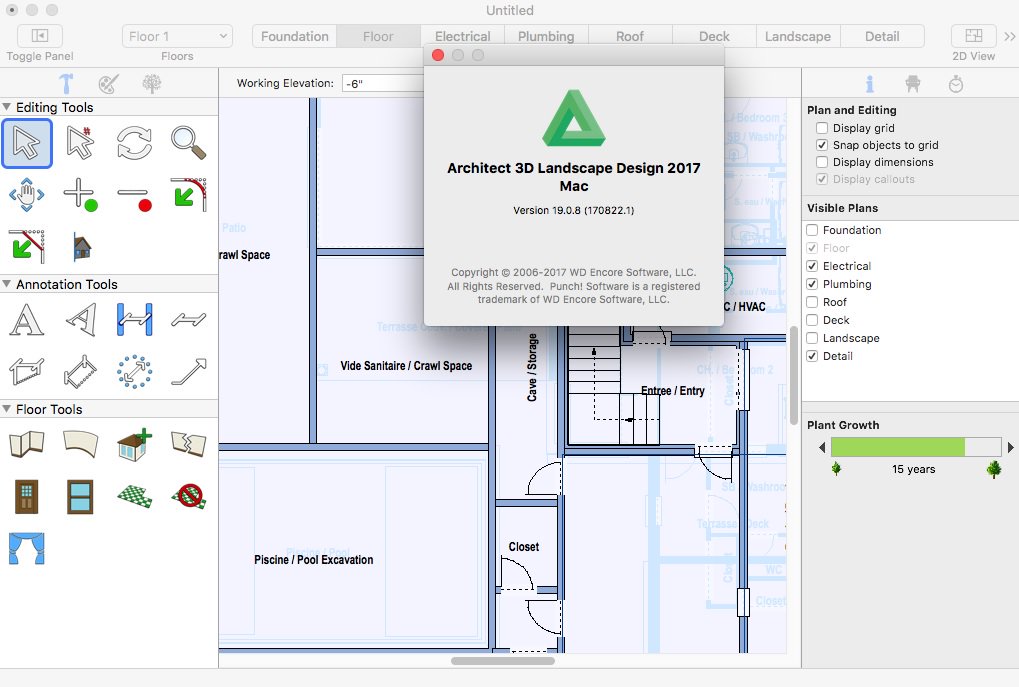
Task: Select the dotted circle radial dimension tool
Action: click(135, 372)
